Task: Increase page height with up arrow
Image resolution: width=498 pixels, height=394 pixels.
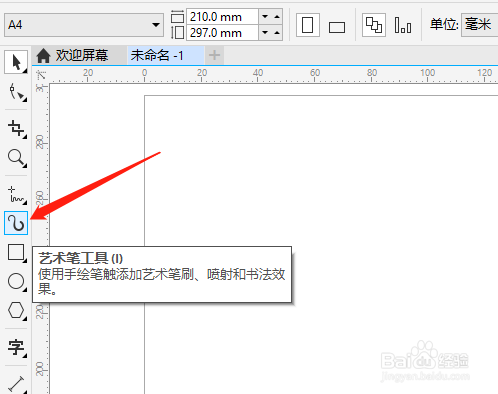Action: click(277, 33)
